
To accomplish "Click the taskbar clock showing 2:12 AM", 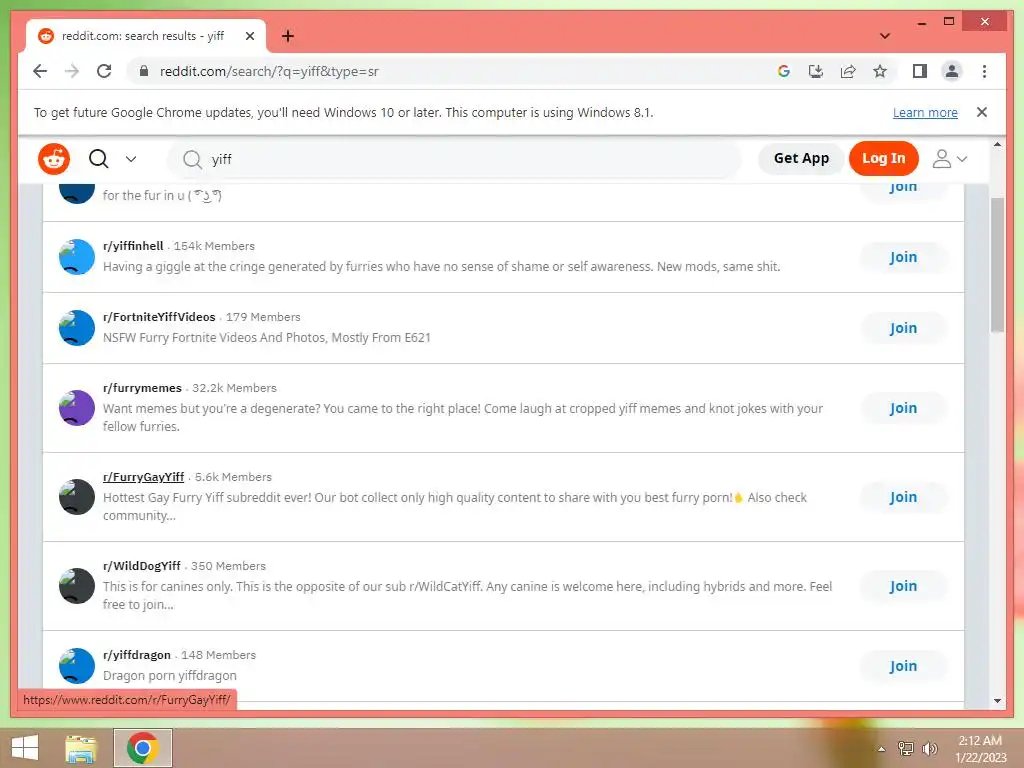I will [980, 749].
